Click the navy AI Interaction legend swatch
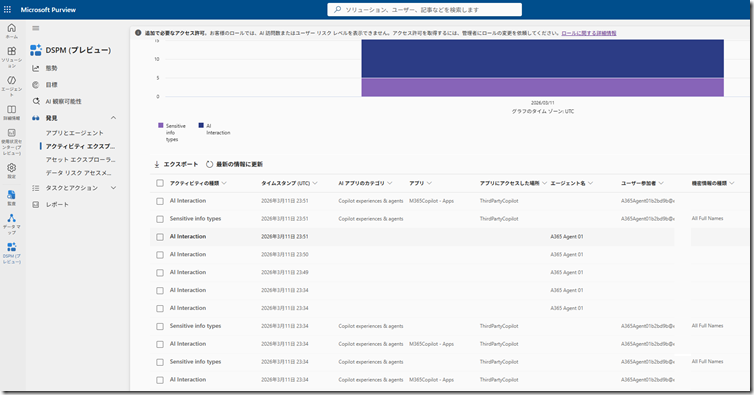754x395 pixels. (x=201, y=126)
